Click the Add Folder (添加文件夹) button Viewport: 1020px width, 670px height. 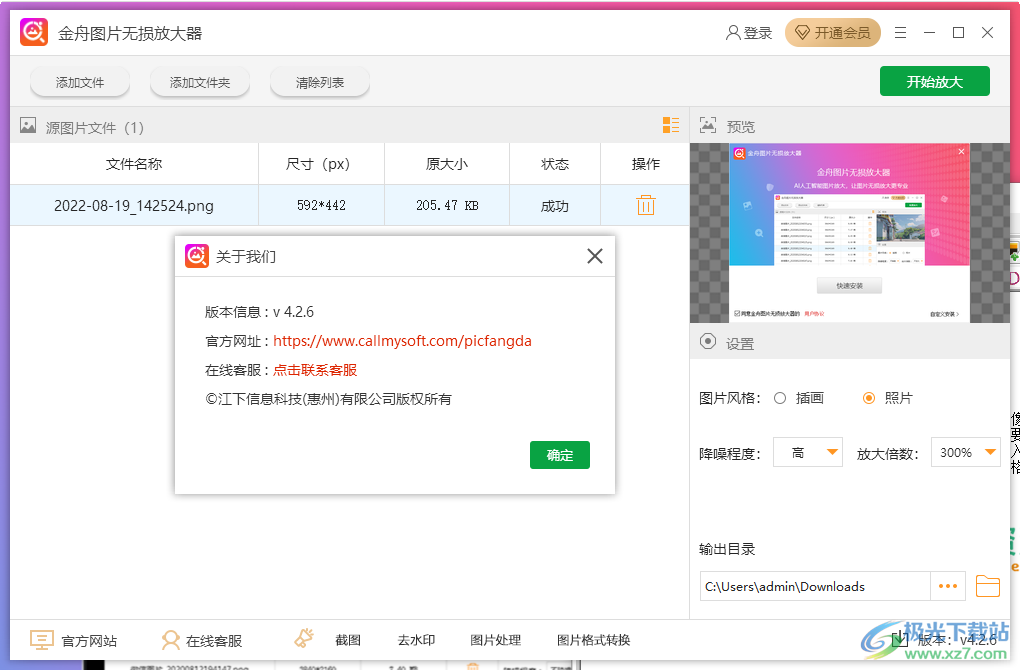click(200, 83)
